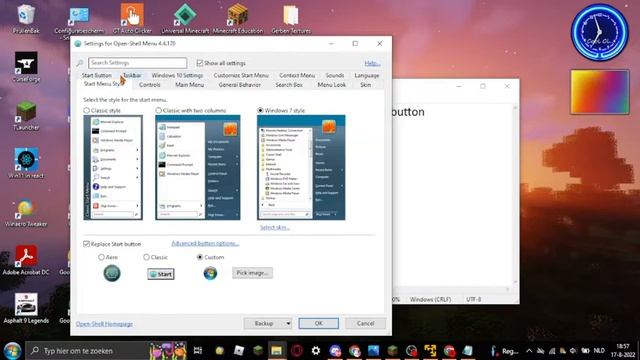
Task: Open the Skin tab
Action: (365, 85)
